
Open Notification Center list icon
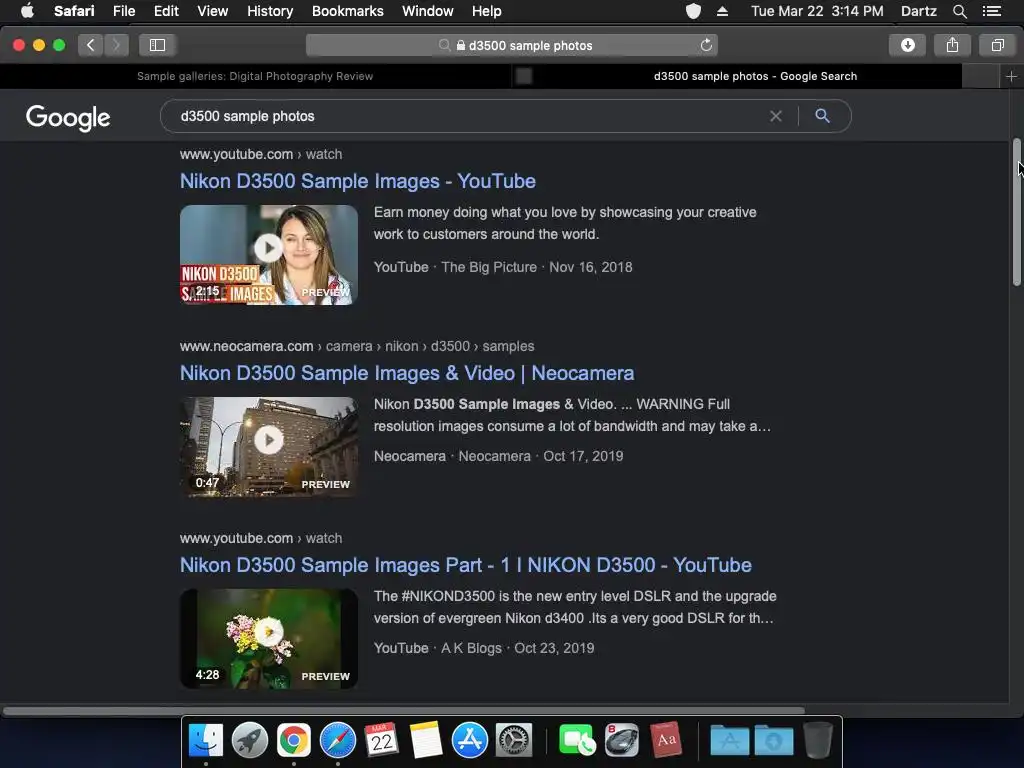coord(992,11)
